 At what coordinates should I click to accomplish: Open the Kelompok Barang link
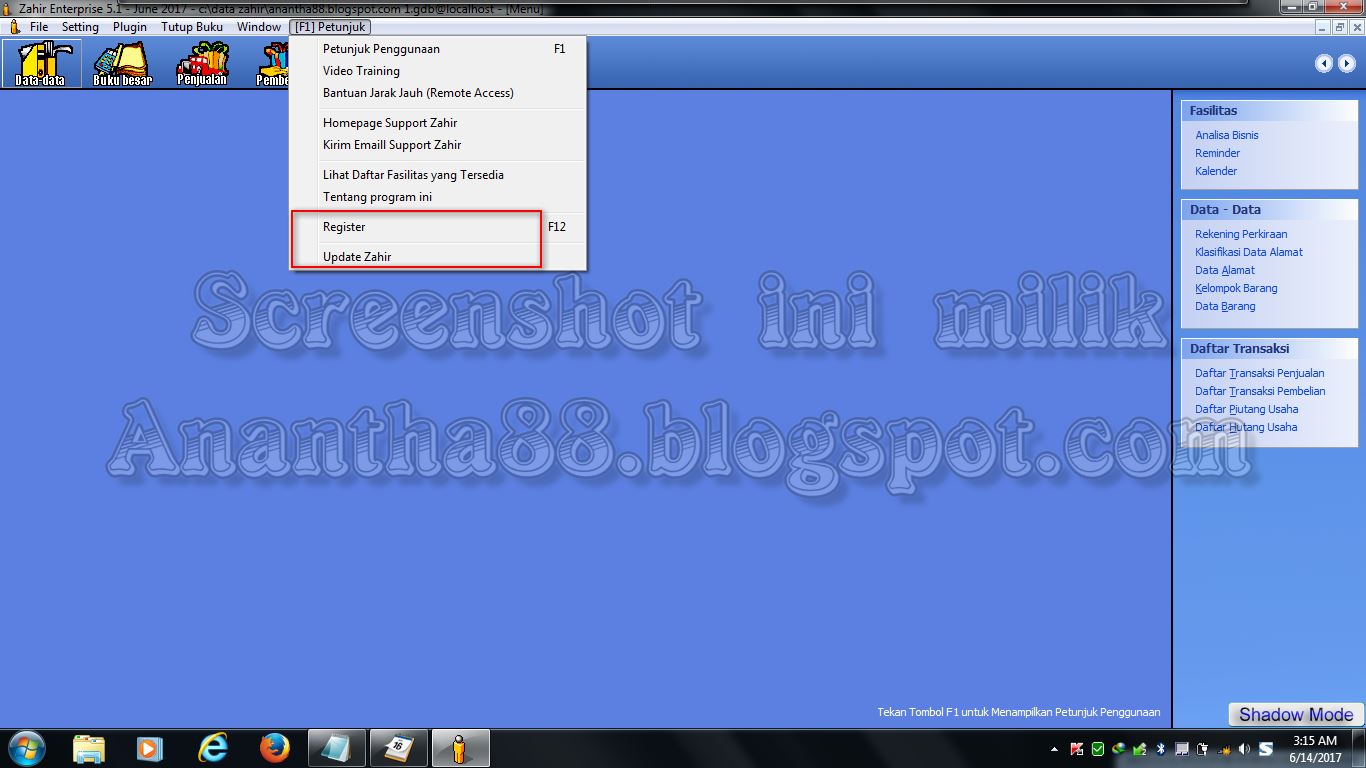1236,288
